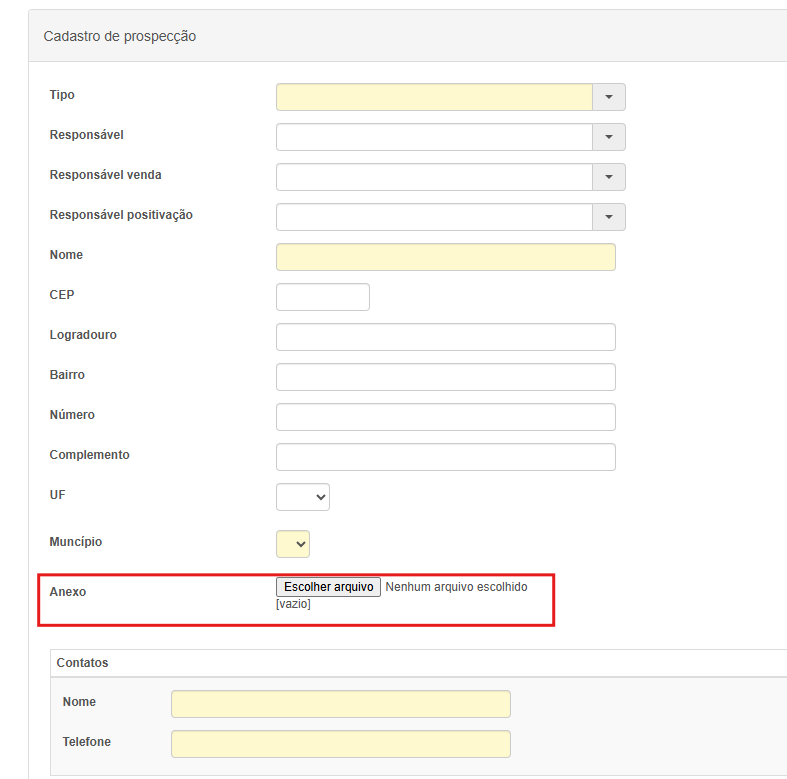Open the Município select box
The image size is (787, 779).
click(x=293, y=544)
